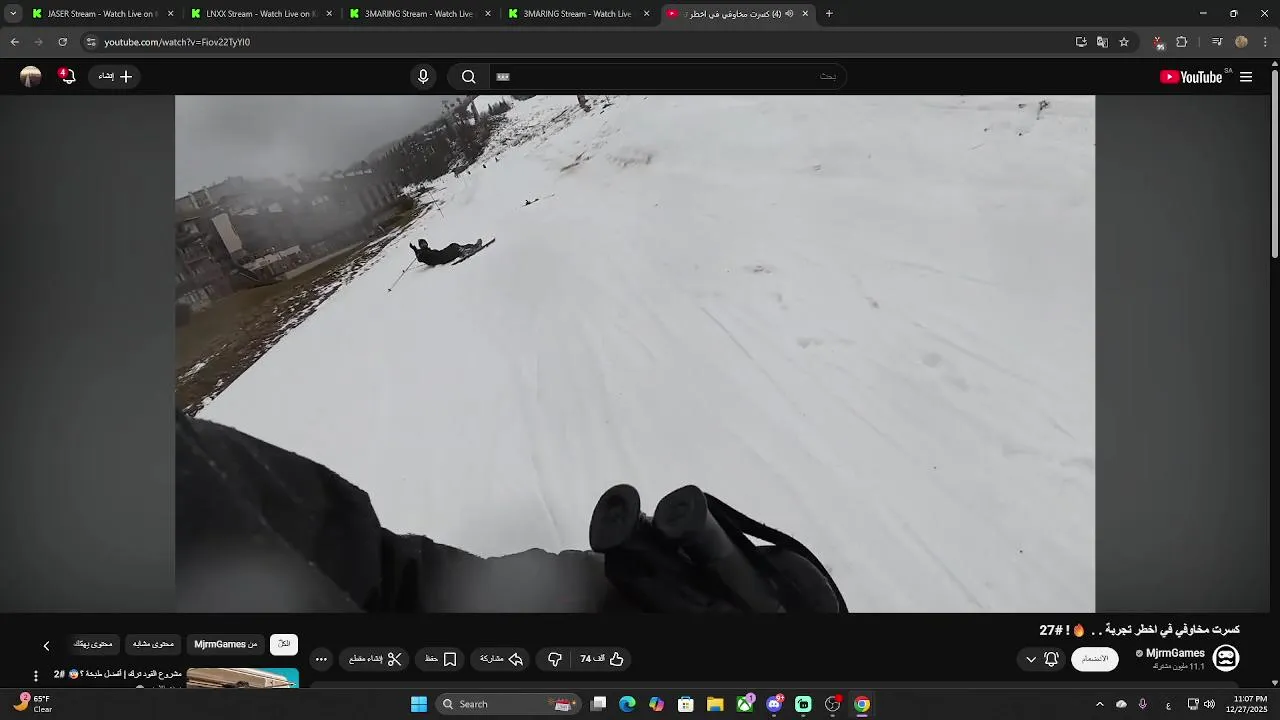Open a new browser tab

(x=829, y=14)
